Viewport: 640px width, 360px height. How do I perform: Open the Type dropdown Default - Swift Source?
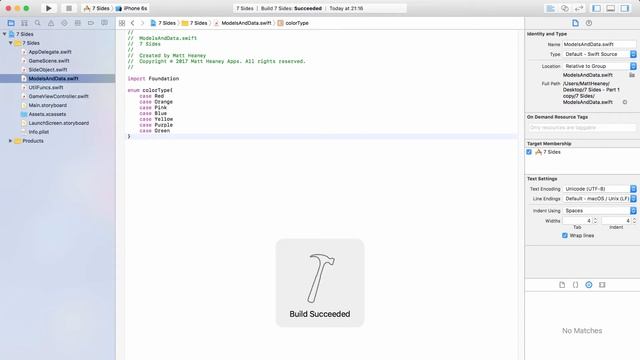coord(599,54)
